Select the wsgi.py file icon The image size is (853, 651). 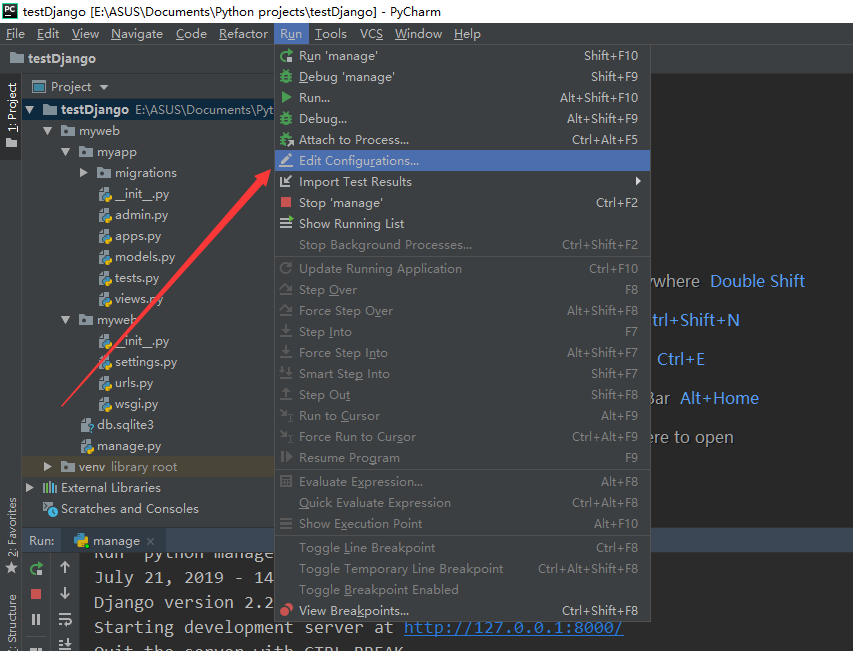pyautogui.click(x=105, y=405)
